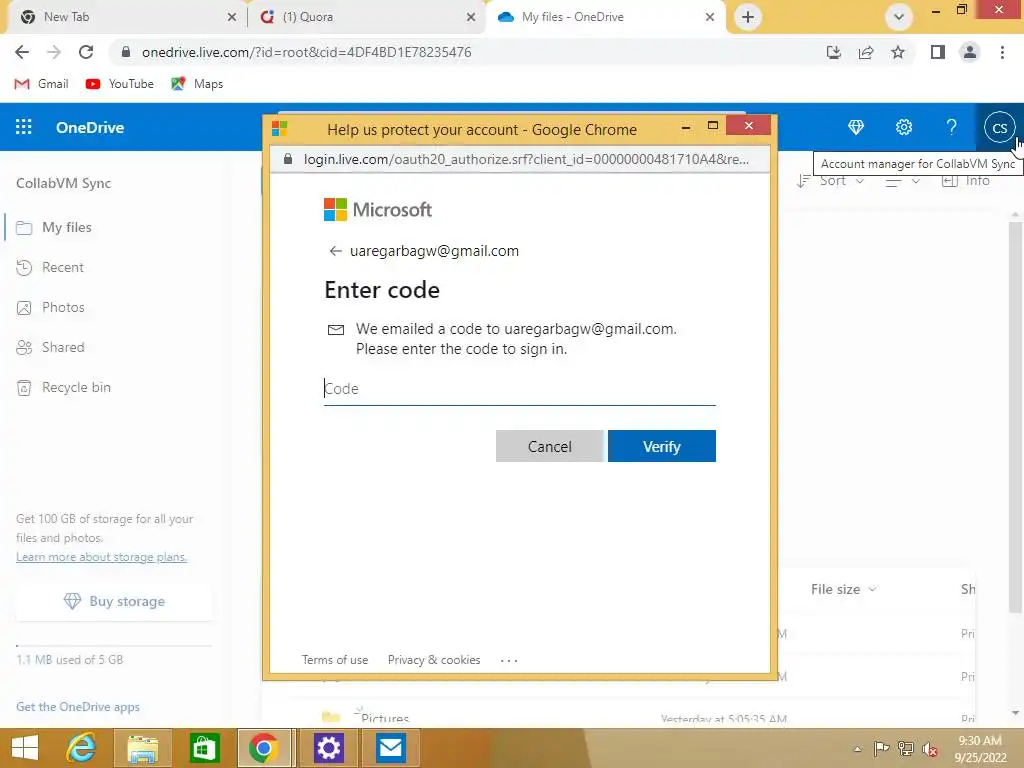Click the Cancel button in the dialog
Viewport: 1024px width, 768px height.
(549, 446)
